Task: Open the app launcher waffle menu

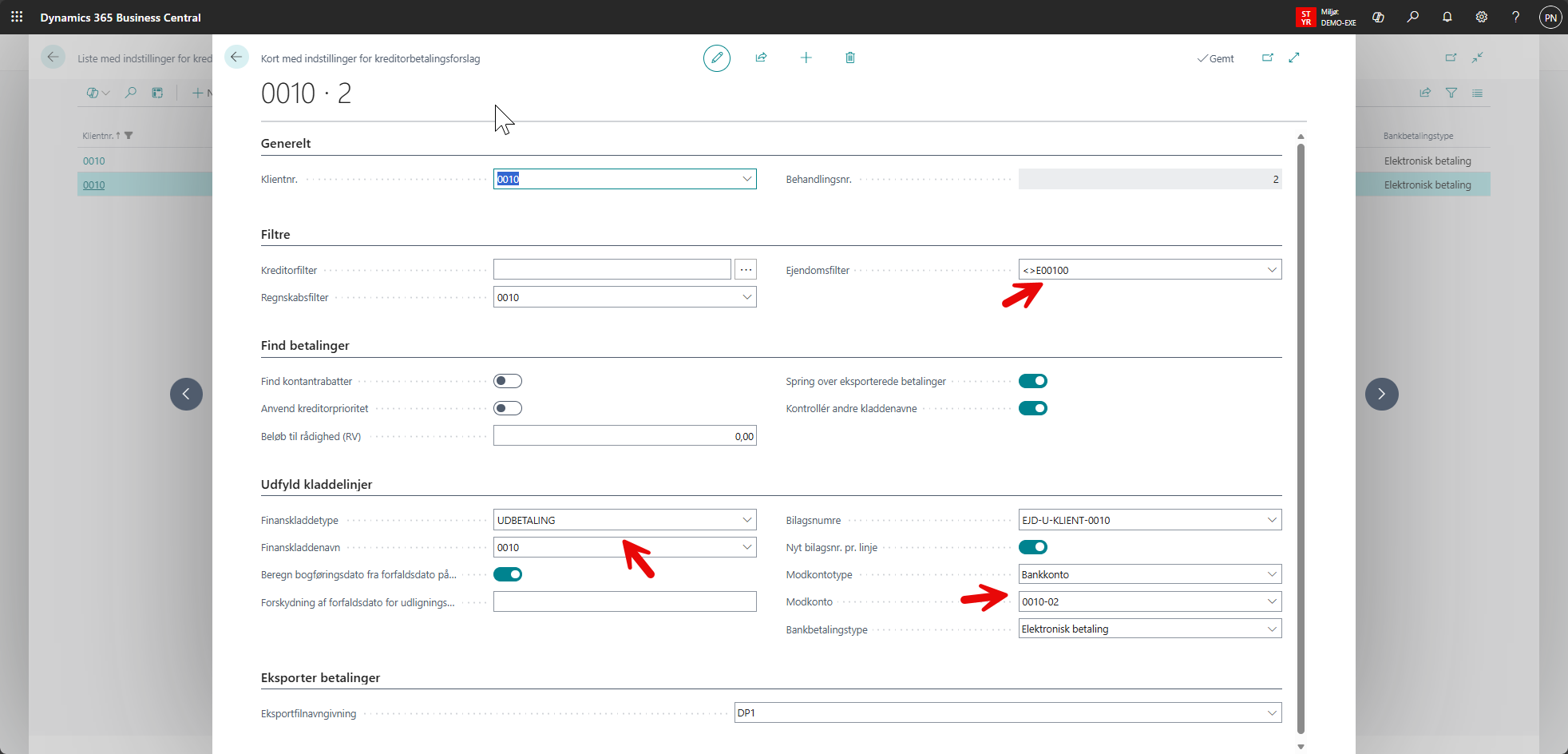Action: (x=17, y=17)
